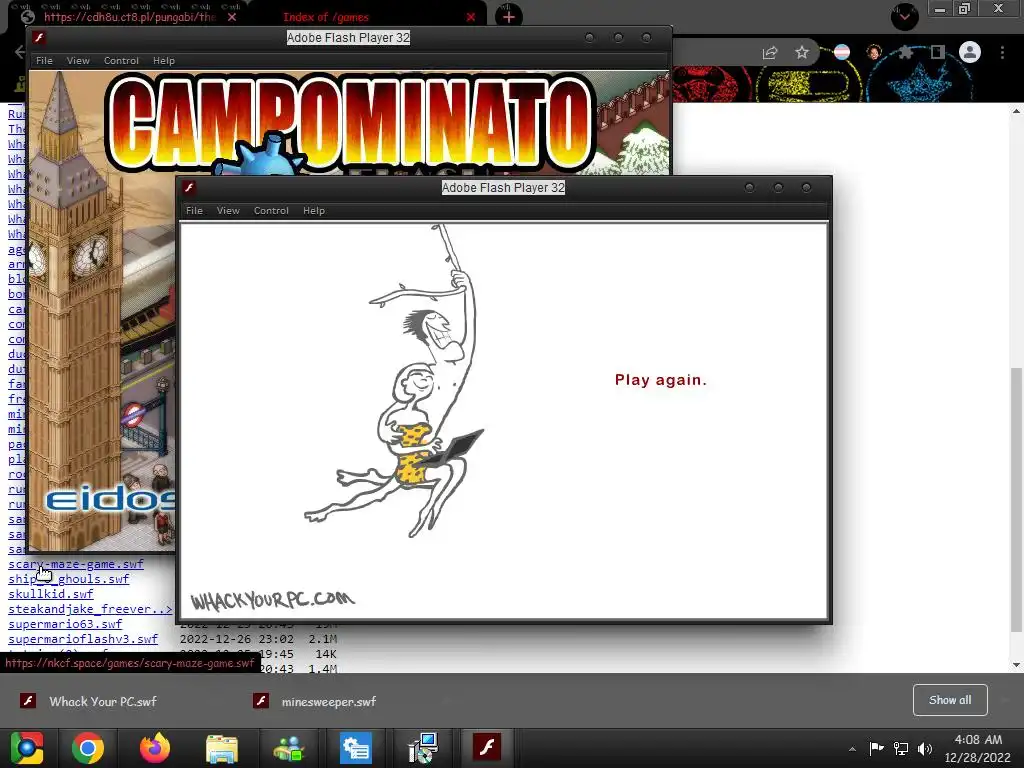
Task: Open skullkid.swf link
Action: (x=51, y=594)
